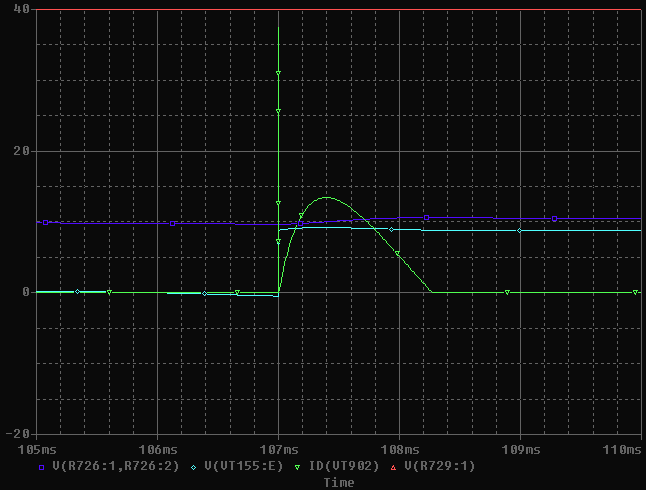Click the 109ms x-axis label
Image resolution: width=646 pixels, height=490 pixels.
(521, 450)
